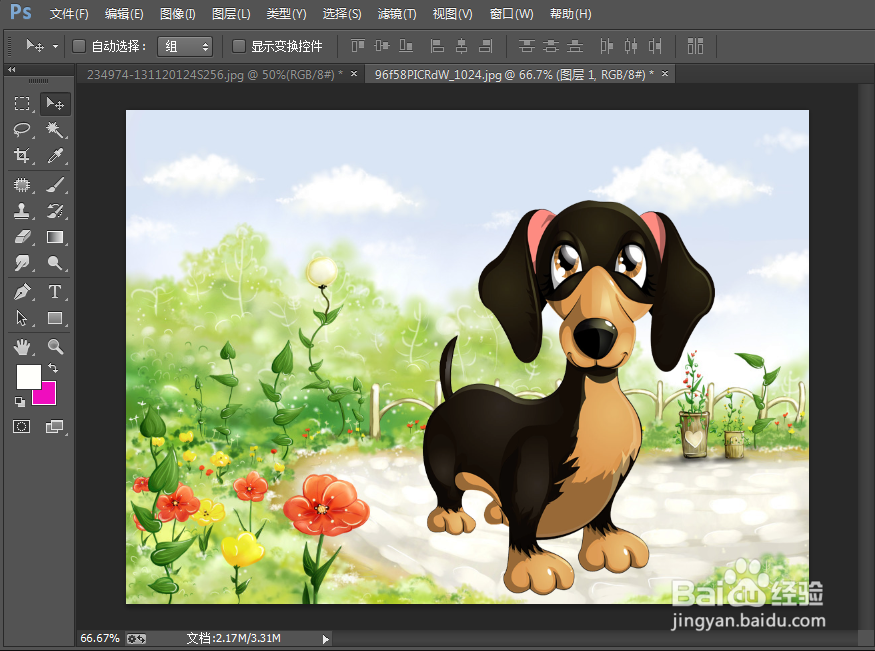Swap foreground and background colors
Screen dimensions: 875x651
[x=53, y=368]
